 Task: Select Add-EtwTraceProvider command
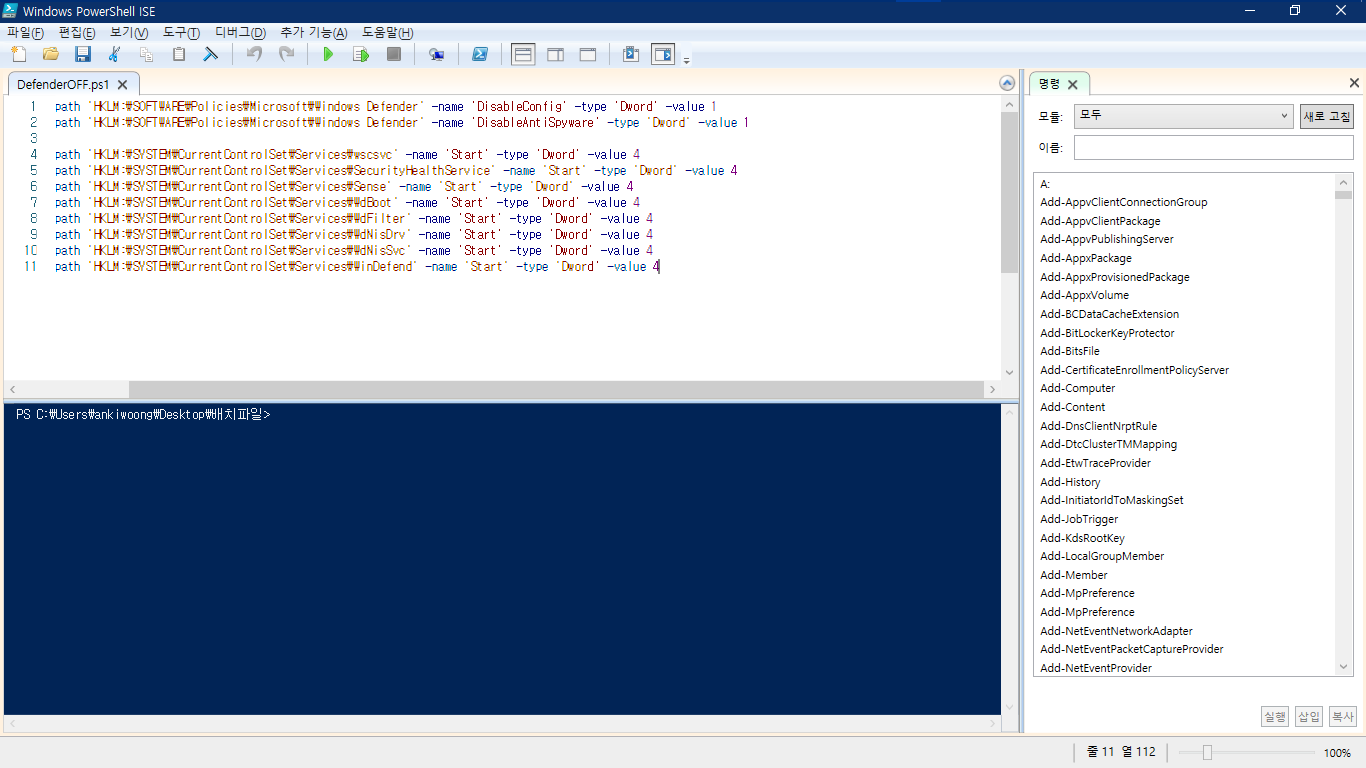point(1095,463)
